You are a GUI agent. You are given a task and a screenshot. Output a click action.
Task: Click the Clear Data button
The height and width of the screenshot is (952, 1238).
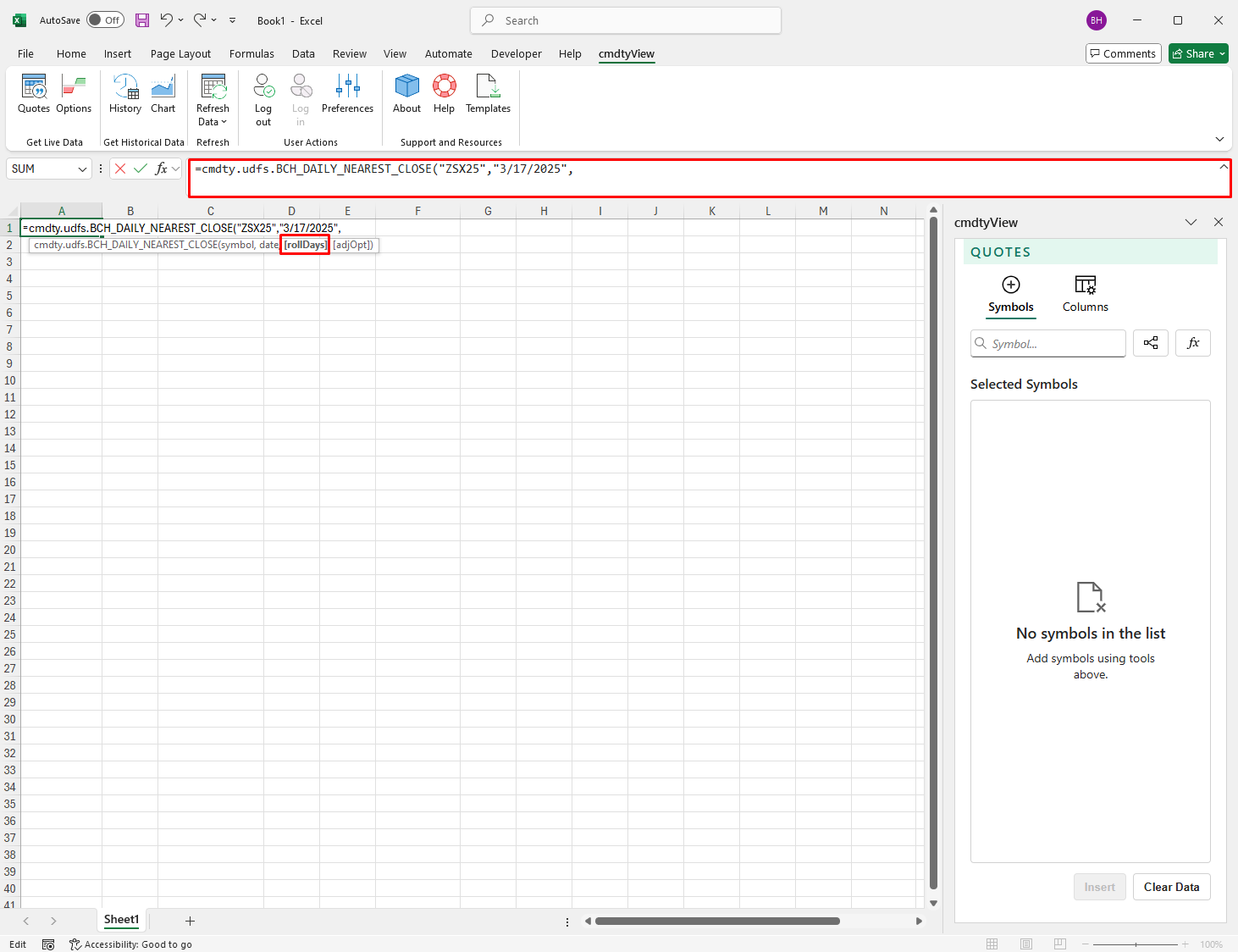(x=1171, y=887)
